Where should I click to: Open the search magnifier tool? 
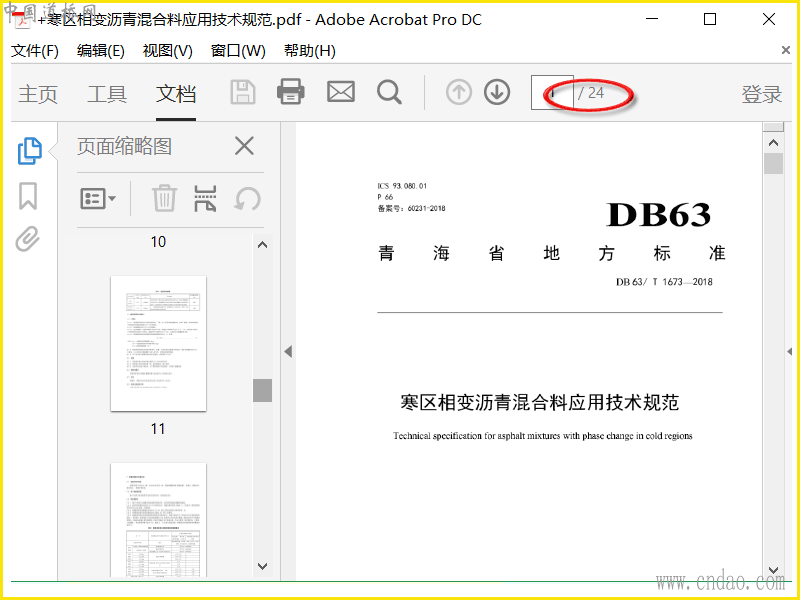coord(389,92)
